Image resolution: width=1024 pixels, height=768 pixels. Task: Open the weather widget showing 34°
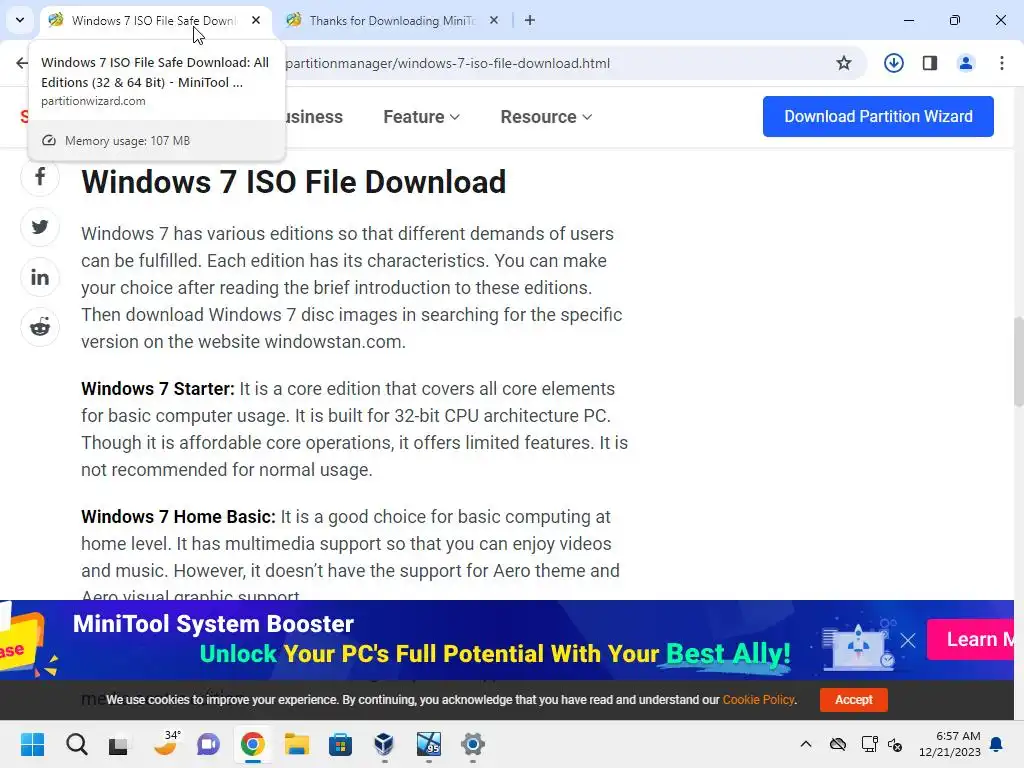coord(166,743)
